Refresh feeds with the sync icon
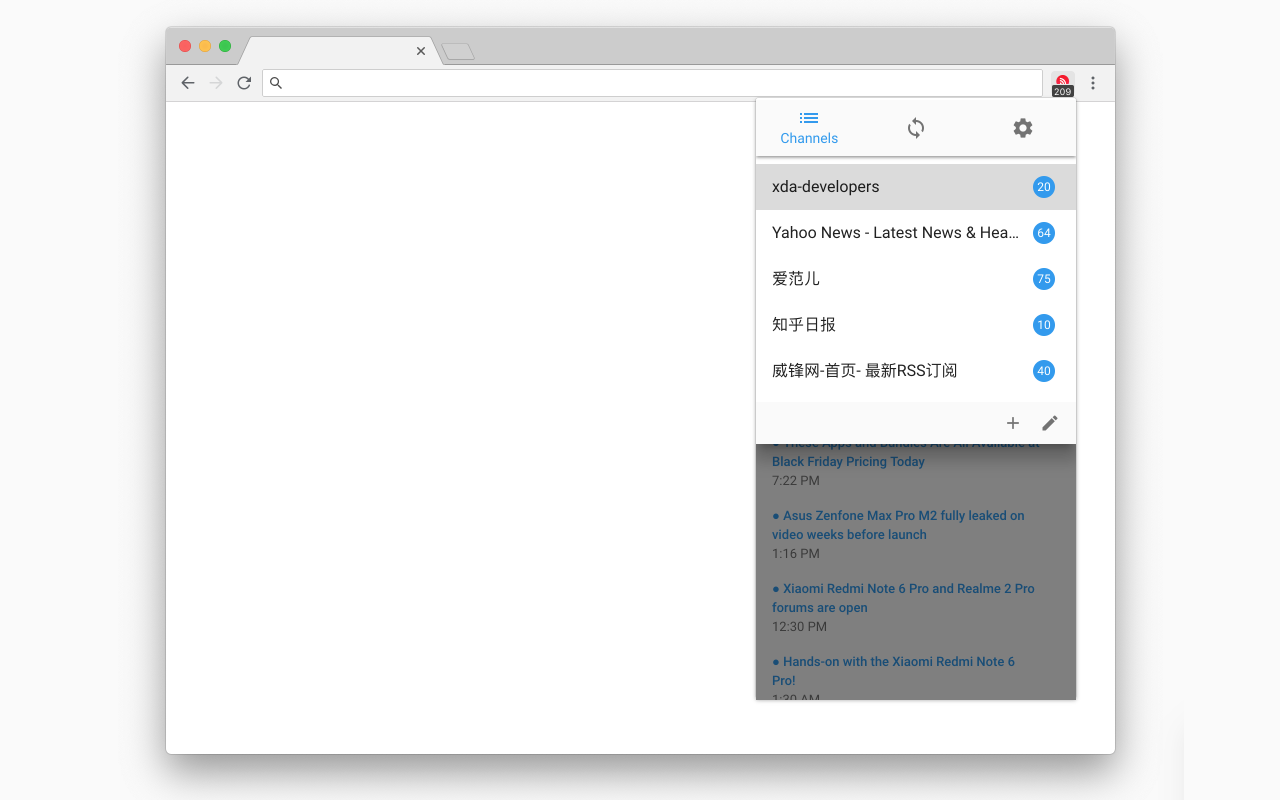The image size is (1280, 800). click(x=916, y=128)
